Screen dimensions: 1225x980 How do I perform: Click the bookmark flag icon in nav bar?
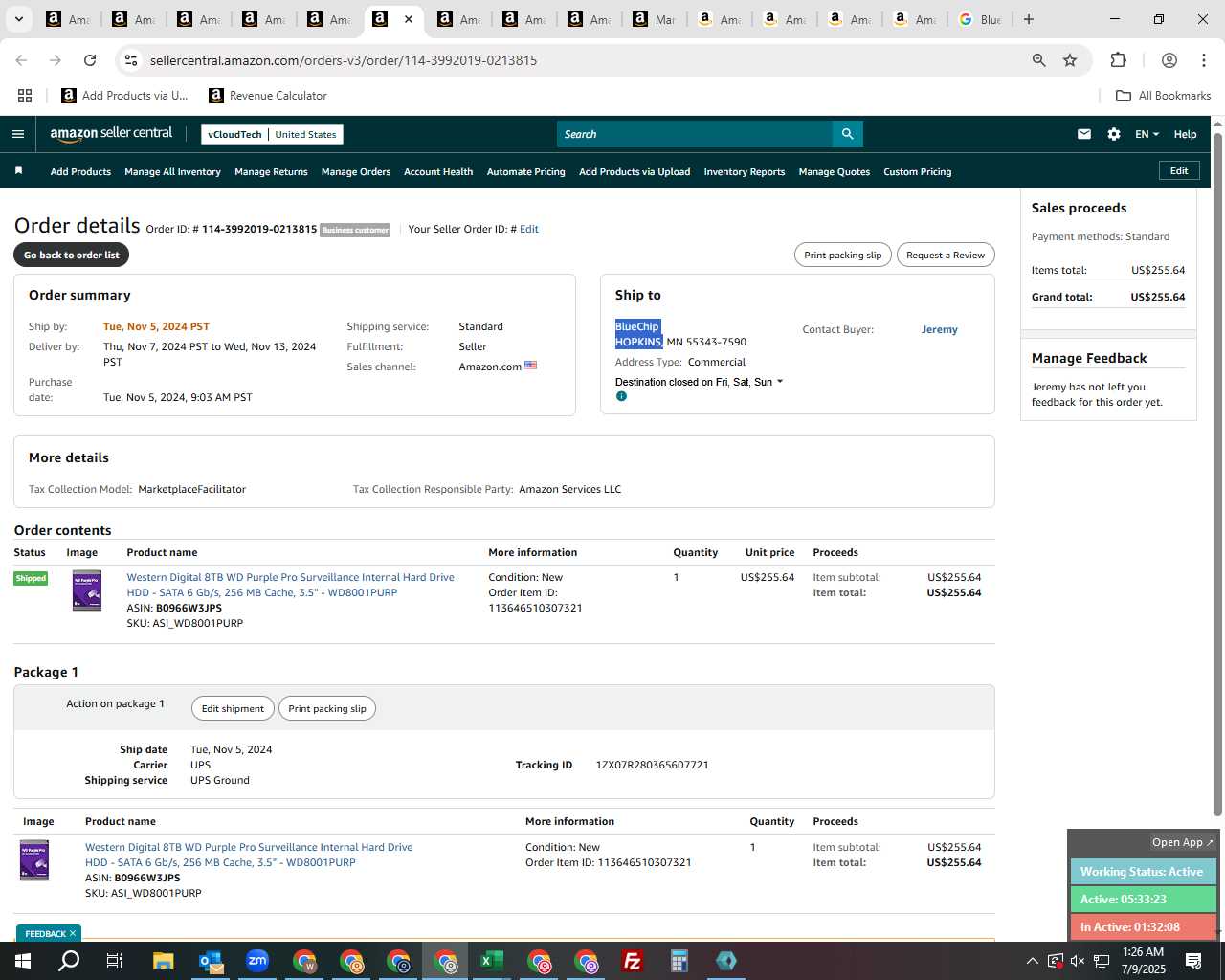coord(18,170)
